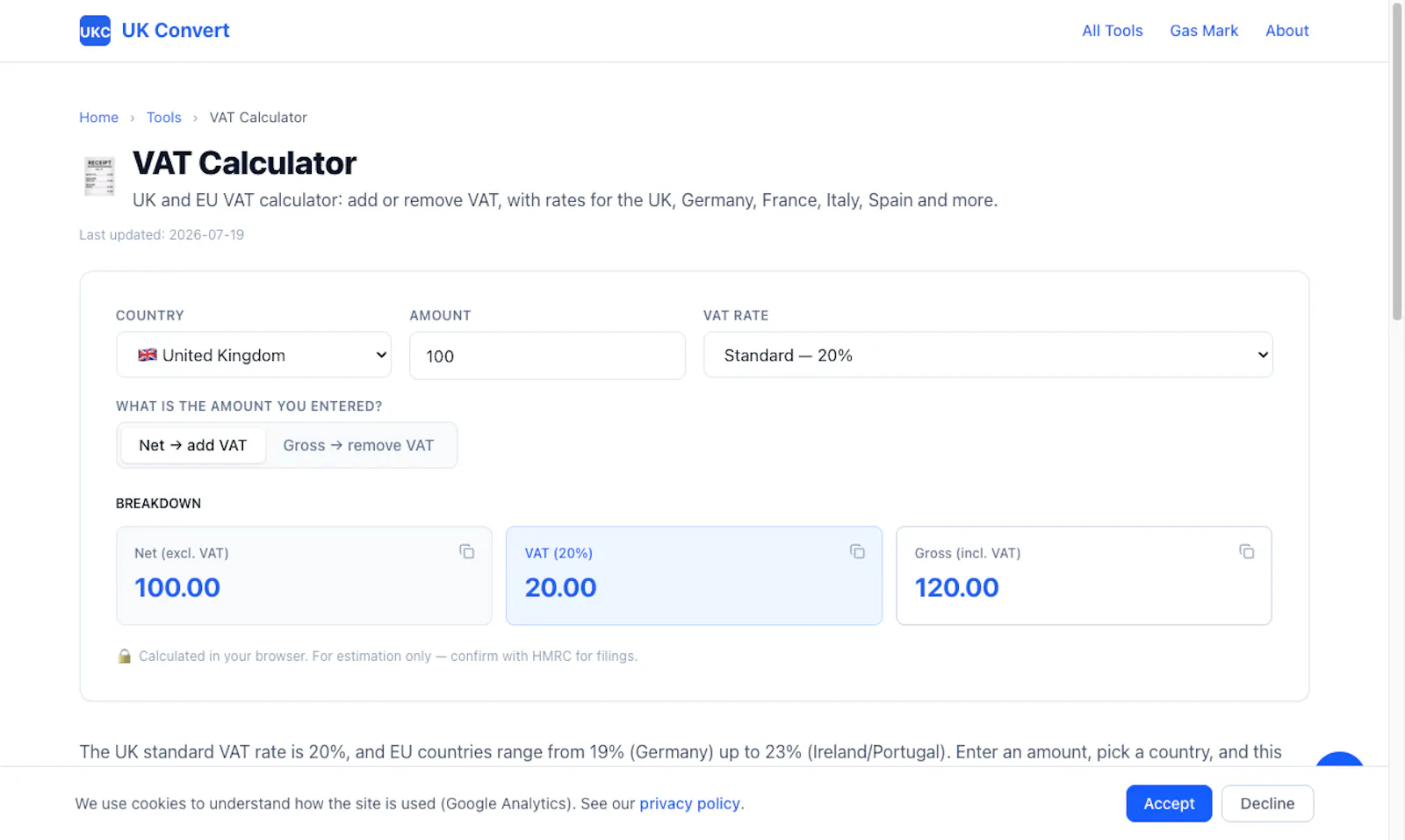Screen dimensions: 1405x840
Task: Accept the cookies
Action: (x=1169, y=803)
